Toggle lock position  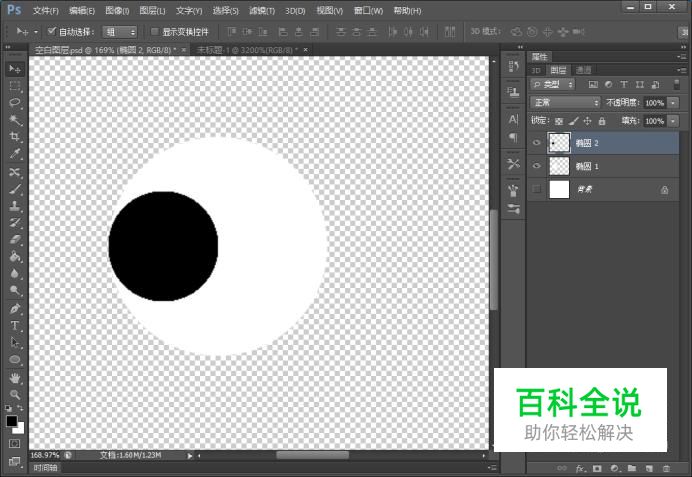(x=587, y=121)
